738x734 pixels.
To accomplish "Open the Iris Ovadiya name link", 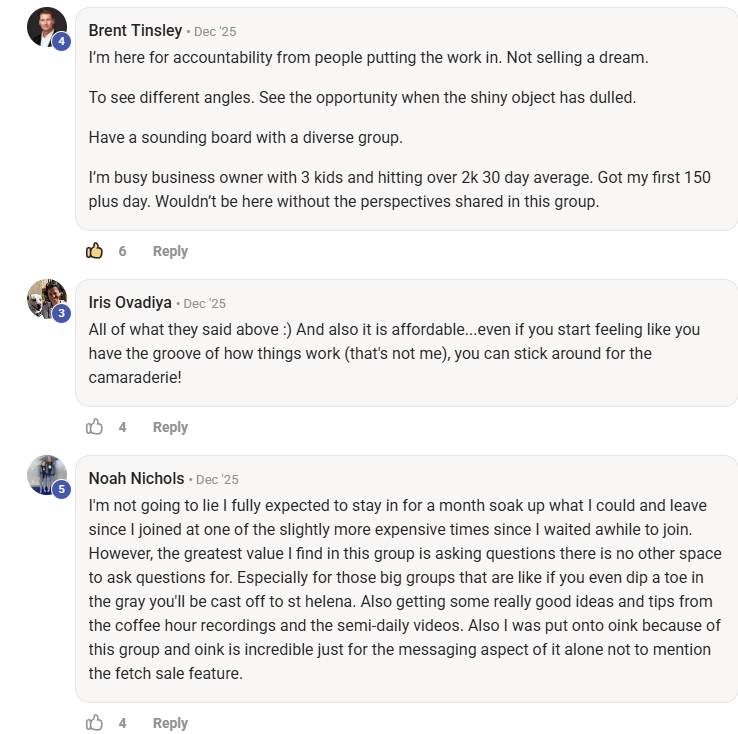I will click(x=130, y=303).
